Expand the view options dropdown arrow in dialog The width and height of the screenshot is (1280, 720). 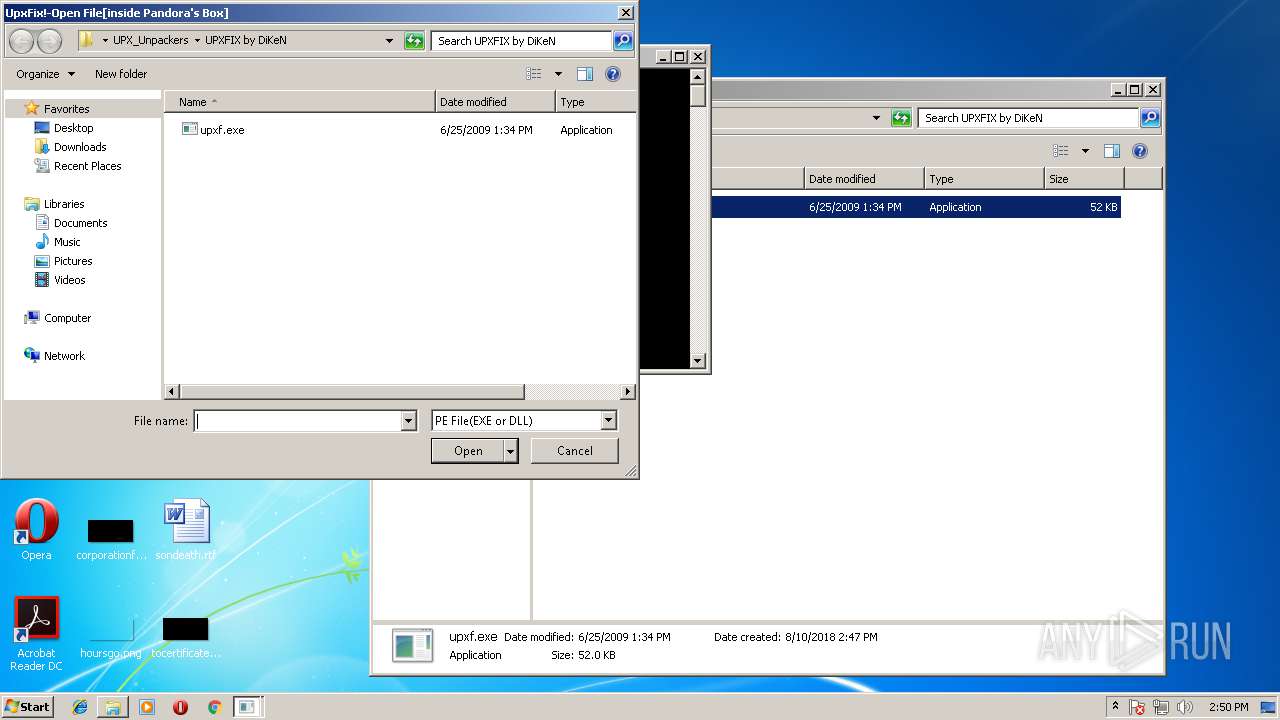pos(558,74)
